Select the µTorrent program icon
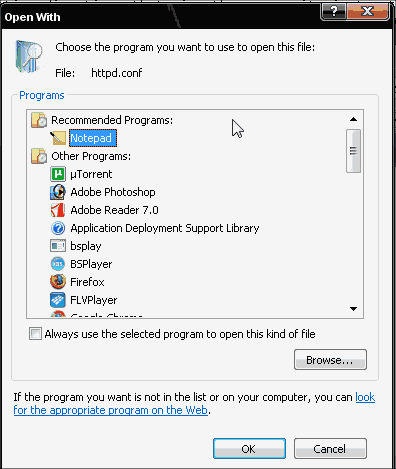Screen dimensions: 396x469 pyautogui.click(x=58, y=174)
